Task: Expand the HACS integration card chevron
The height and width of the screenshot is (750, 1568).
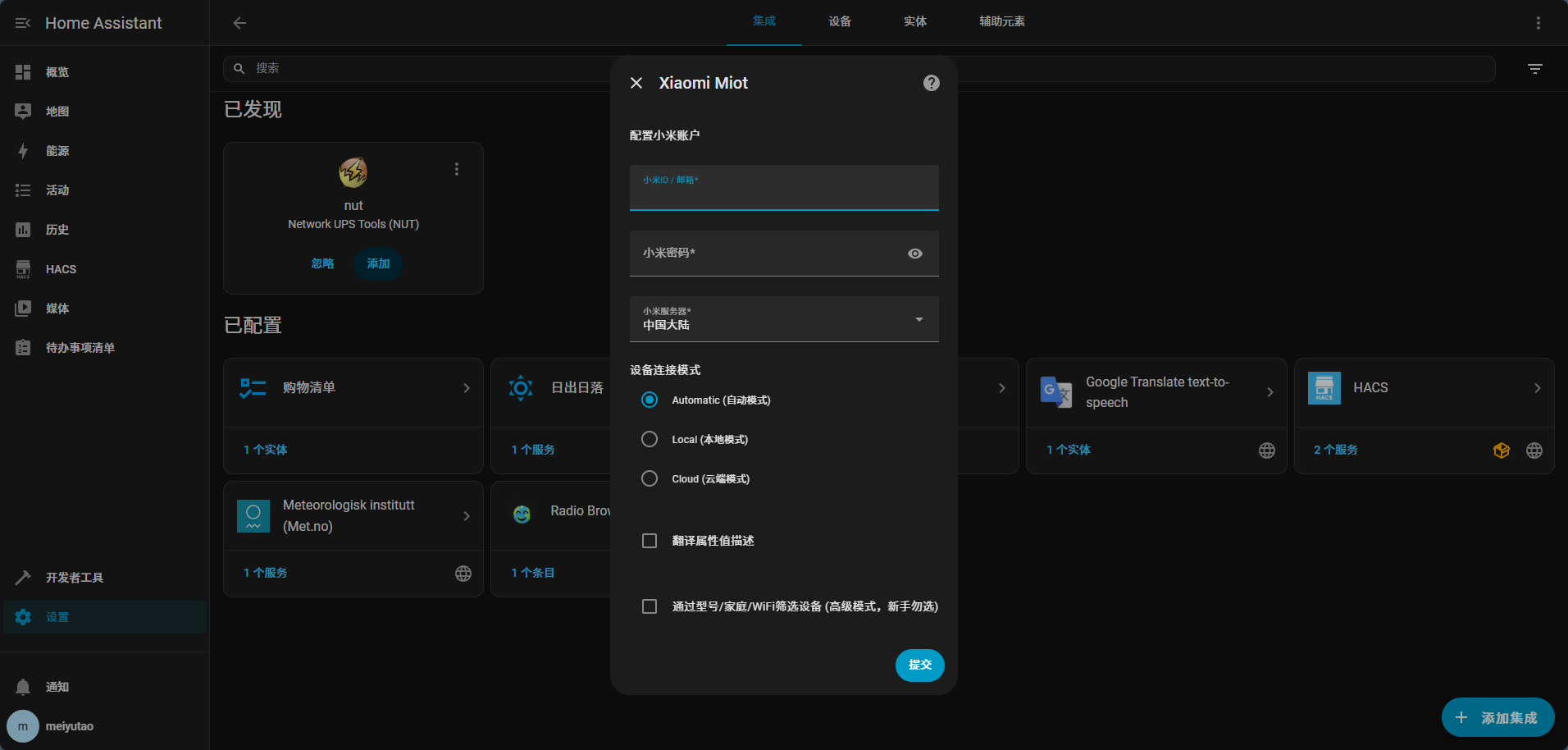Action: 1537,388
